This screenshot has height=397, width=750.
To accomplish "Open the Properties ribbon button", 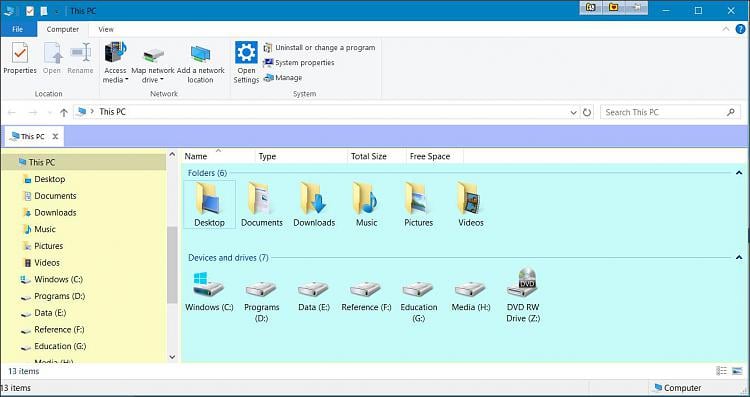I will click(x=20, y=58).
